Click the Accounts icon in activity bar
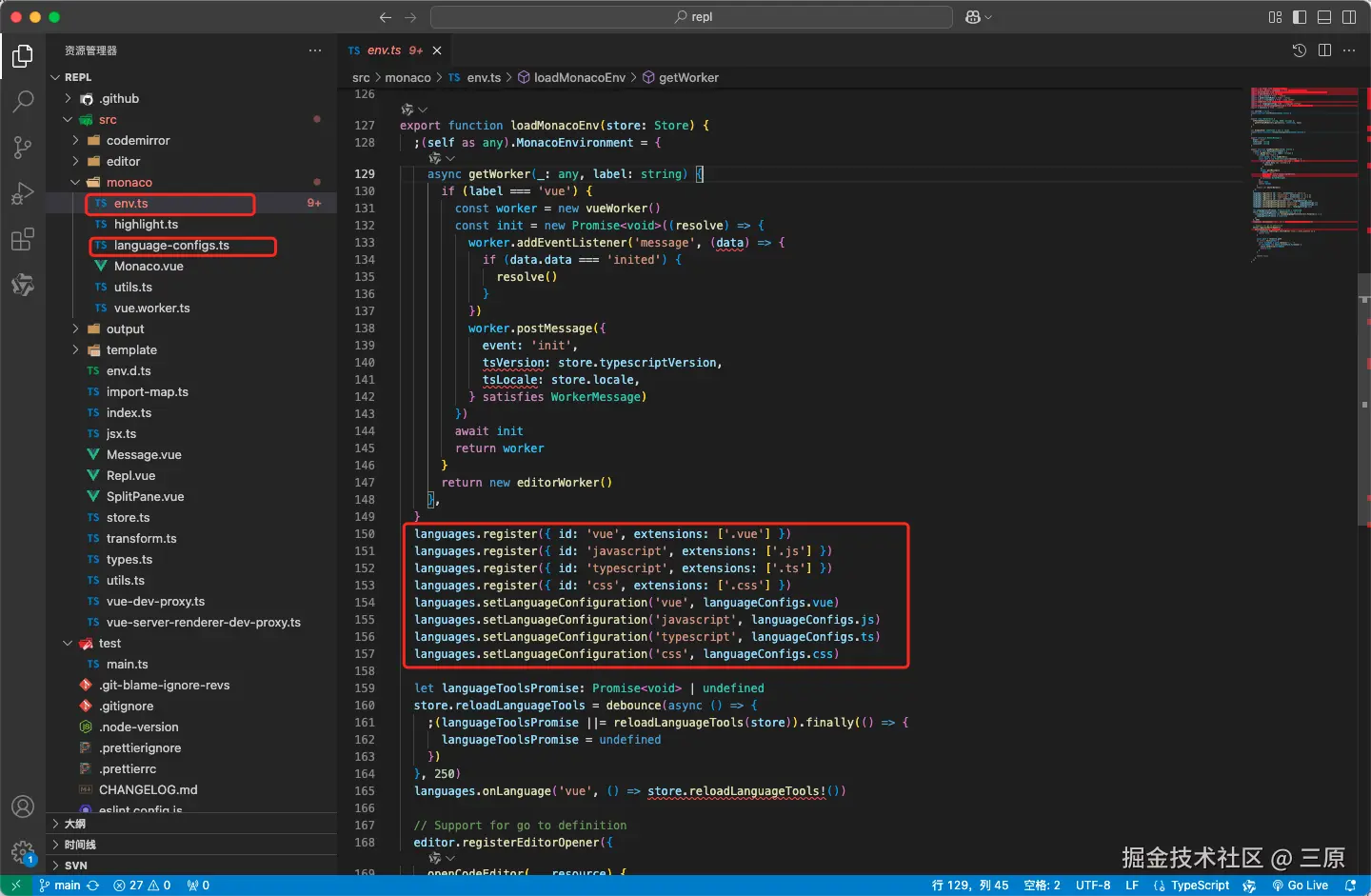1371x896 pixels. (23, 806)
